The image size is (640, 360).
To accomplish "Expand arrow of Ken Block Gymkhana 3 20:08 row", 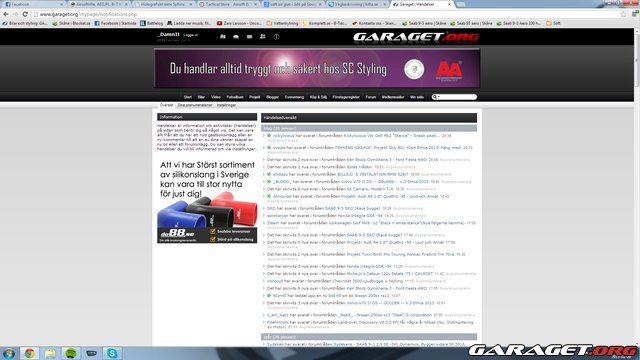I will tap(264, 160).
